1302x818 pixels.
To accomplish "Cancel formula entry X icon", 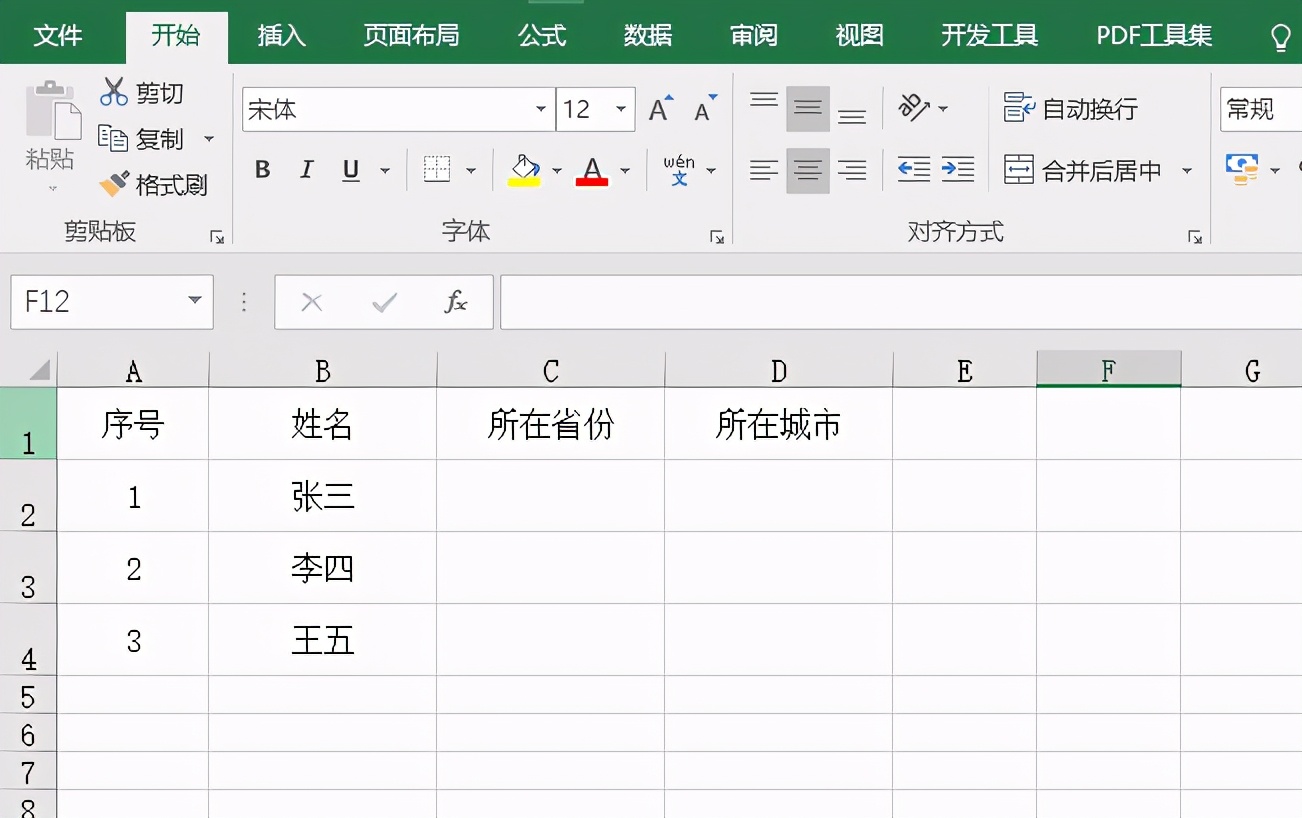I will [x=312, y=302].
